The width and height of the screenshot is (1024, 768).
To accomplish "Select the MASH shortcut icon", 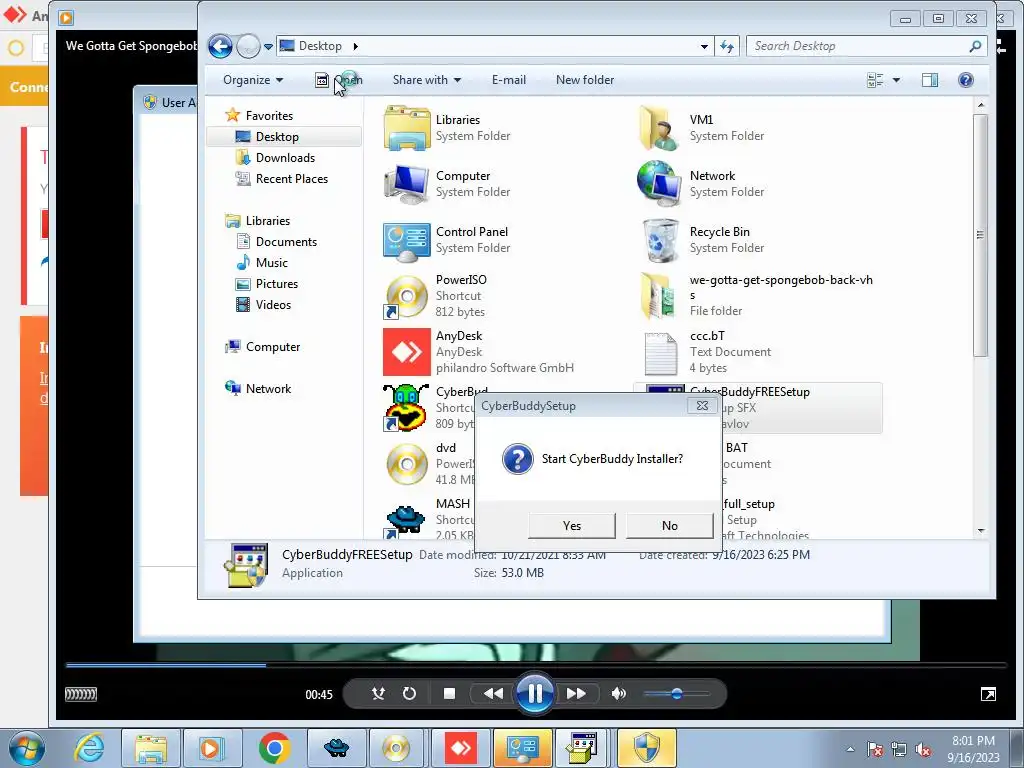I will click(406, 520).
